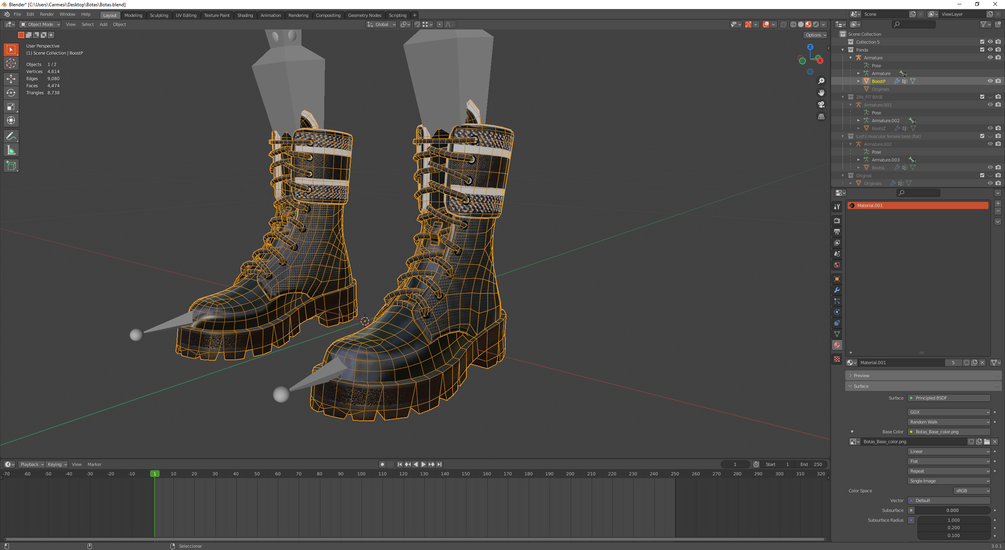
Task: Click the End frame 250 field
Action: pos(811,464)
